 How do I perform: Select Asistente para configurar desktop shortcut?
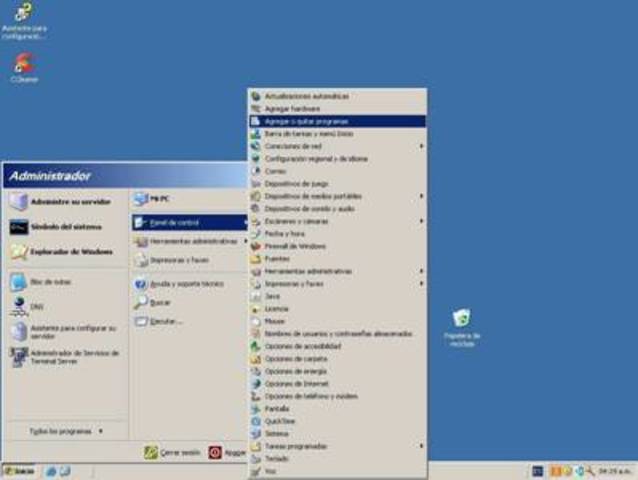click(x=24, y=20)
